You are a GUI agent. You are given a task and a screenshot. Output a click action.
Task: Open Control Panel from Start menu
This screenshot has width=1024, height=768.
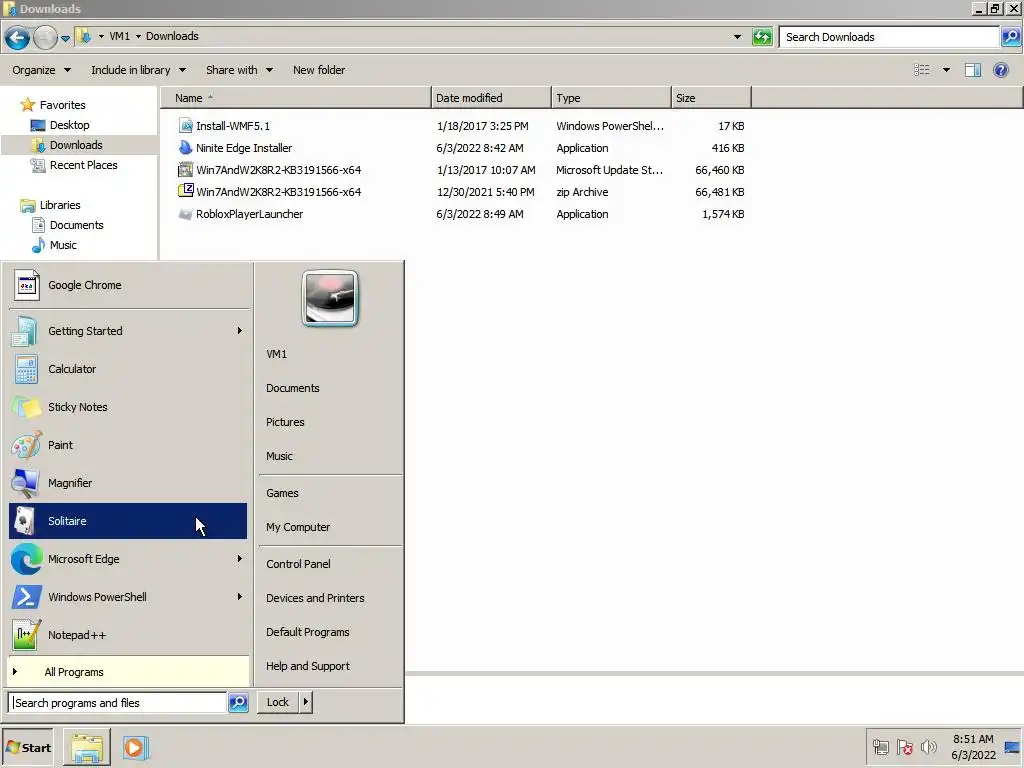(298, 564)
